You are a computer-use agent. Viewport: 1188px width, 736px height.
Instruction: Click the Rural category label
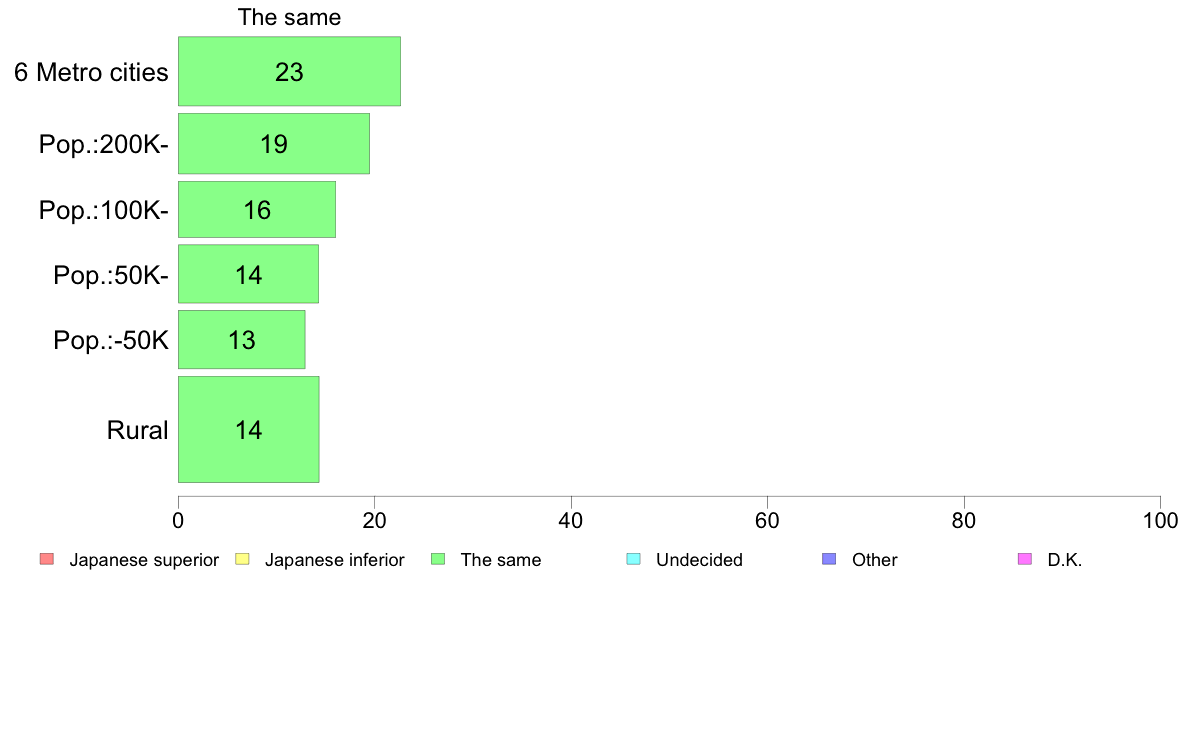(137, 430)
